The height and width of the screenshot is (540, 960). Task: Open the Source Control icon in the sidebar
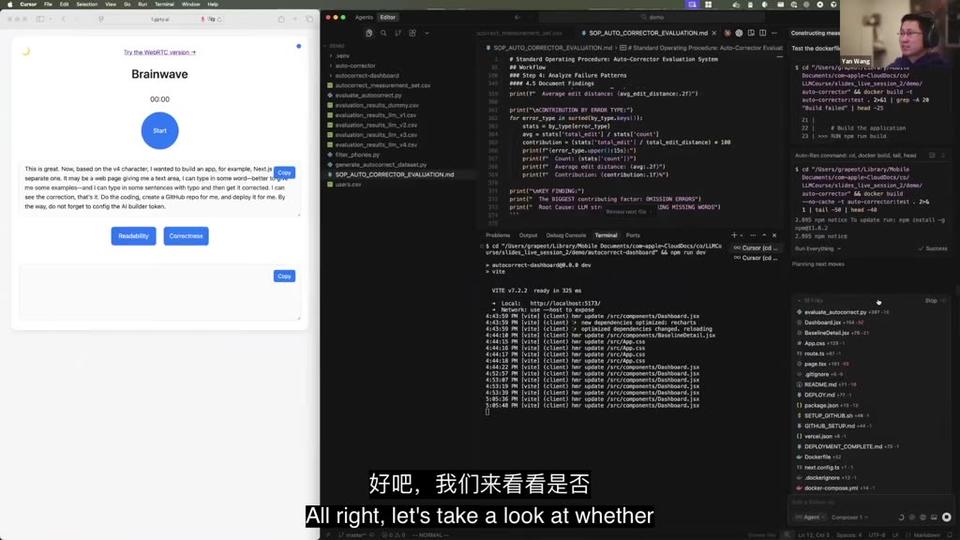point(398,33)
